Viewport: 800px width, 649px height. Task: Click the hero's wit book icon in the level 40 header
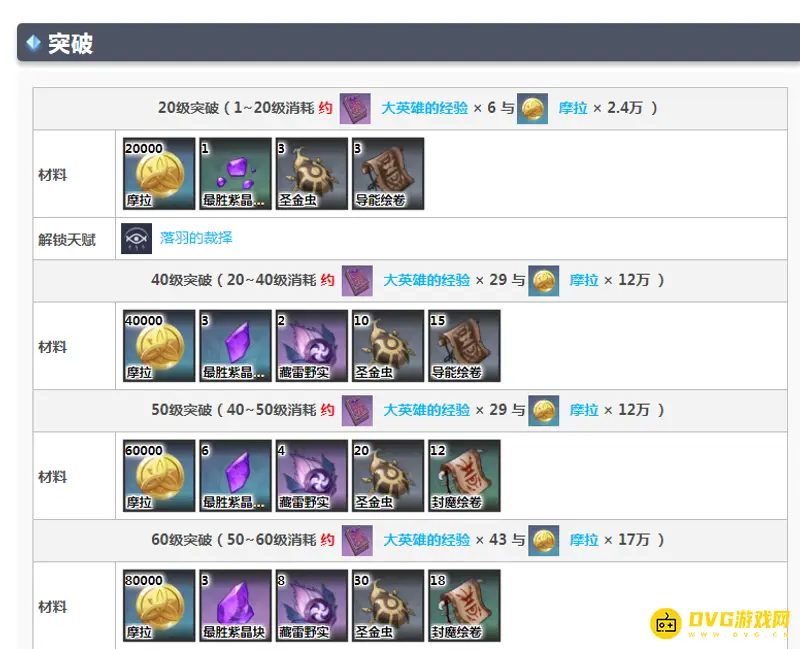pyautogui.click(x=357, y=281)
